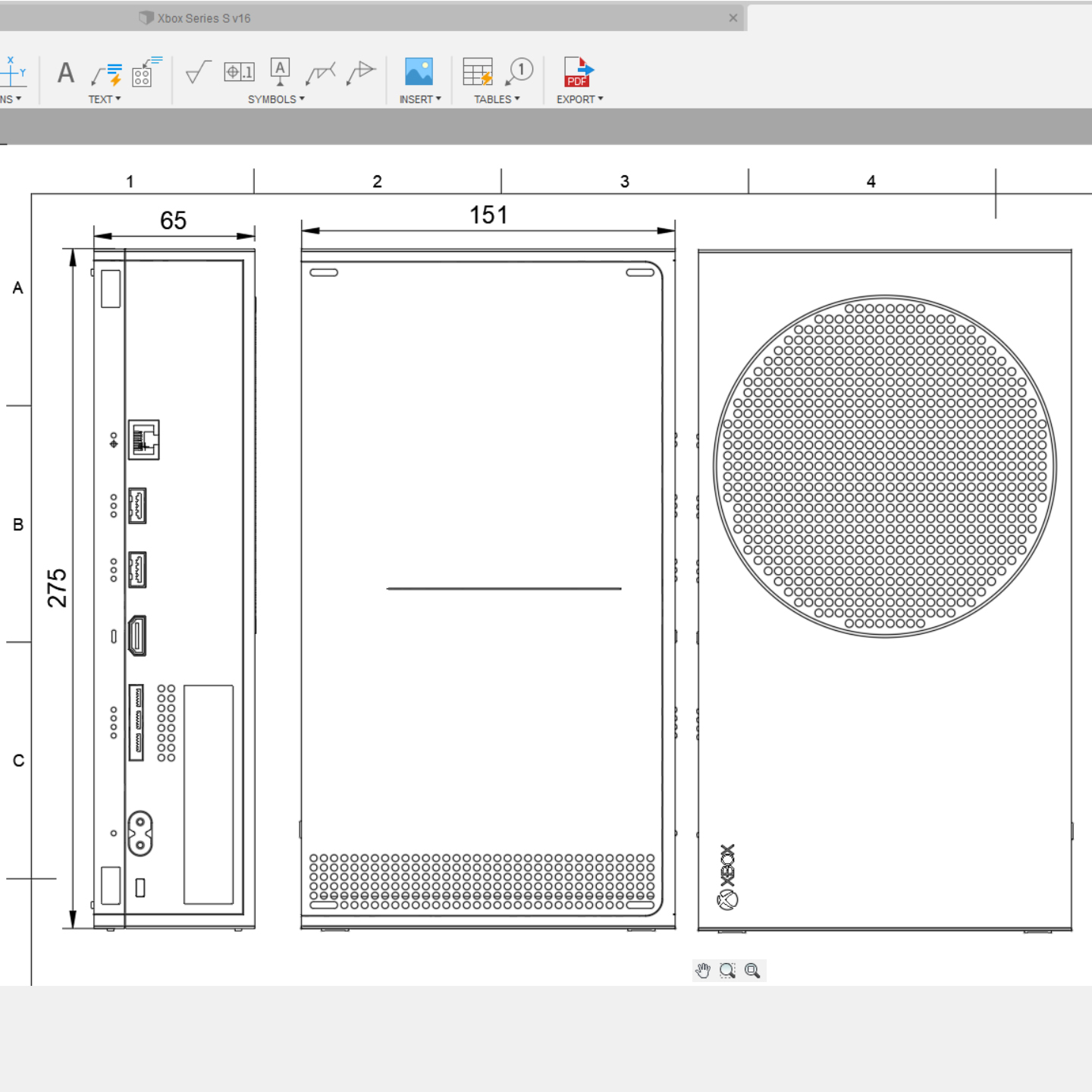The width and height of the screenshot is (1092, 1092).
Task: Switch to the Xbox Series S v16 tab
Action: (373, 18)
